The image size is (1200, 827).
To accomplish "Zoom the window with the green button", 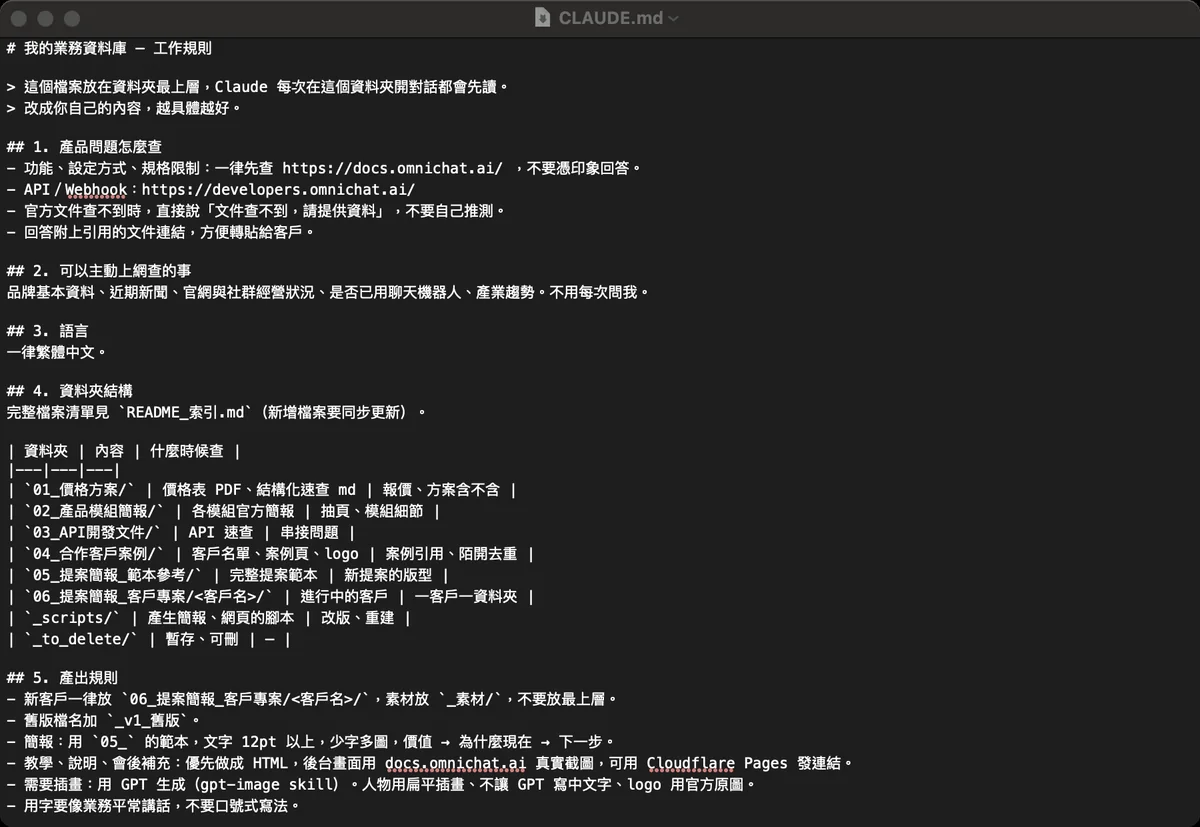I will pyautogui.click(x=72, y=18).
